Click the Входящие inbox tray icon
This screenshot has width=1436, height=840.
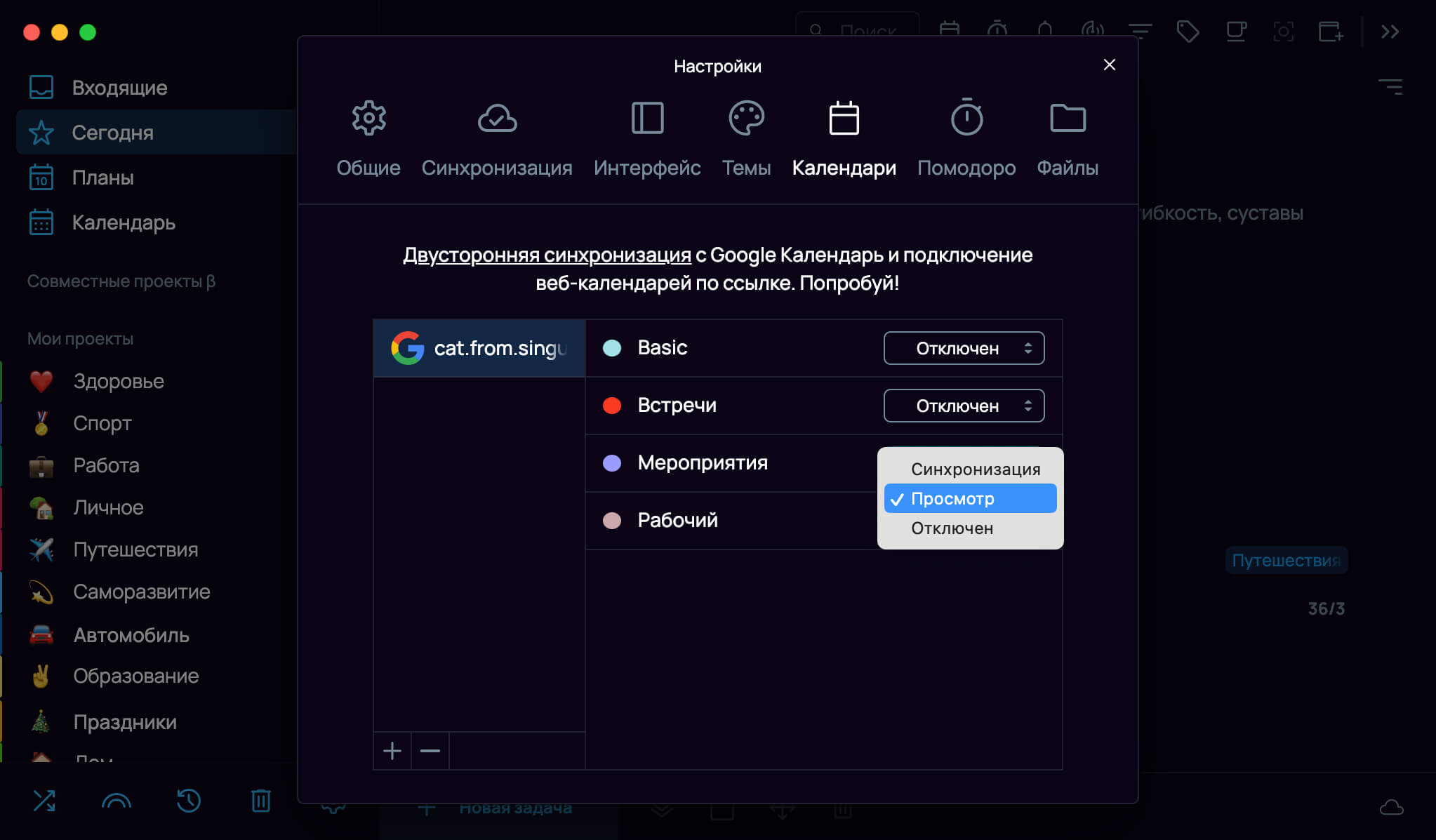[x=41, y=88]
